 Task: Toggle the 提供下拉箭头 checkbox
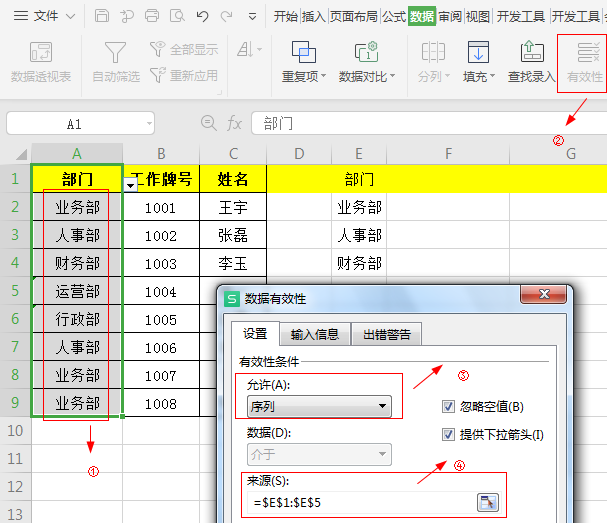[x=449, y=435]
